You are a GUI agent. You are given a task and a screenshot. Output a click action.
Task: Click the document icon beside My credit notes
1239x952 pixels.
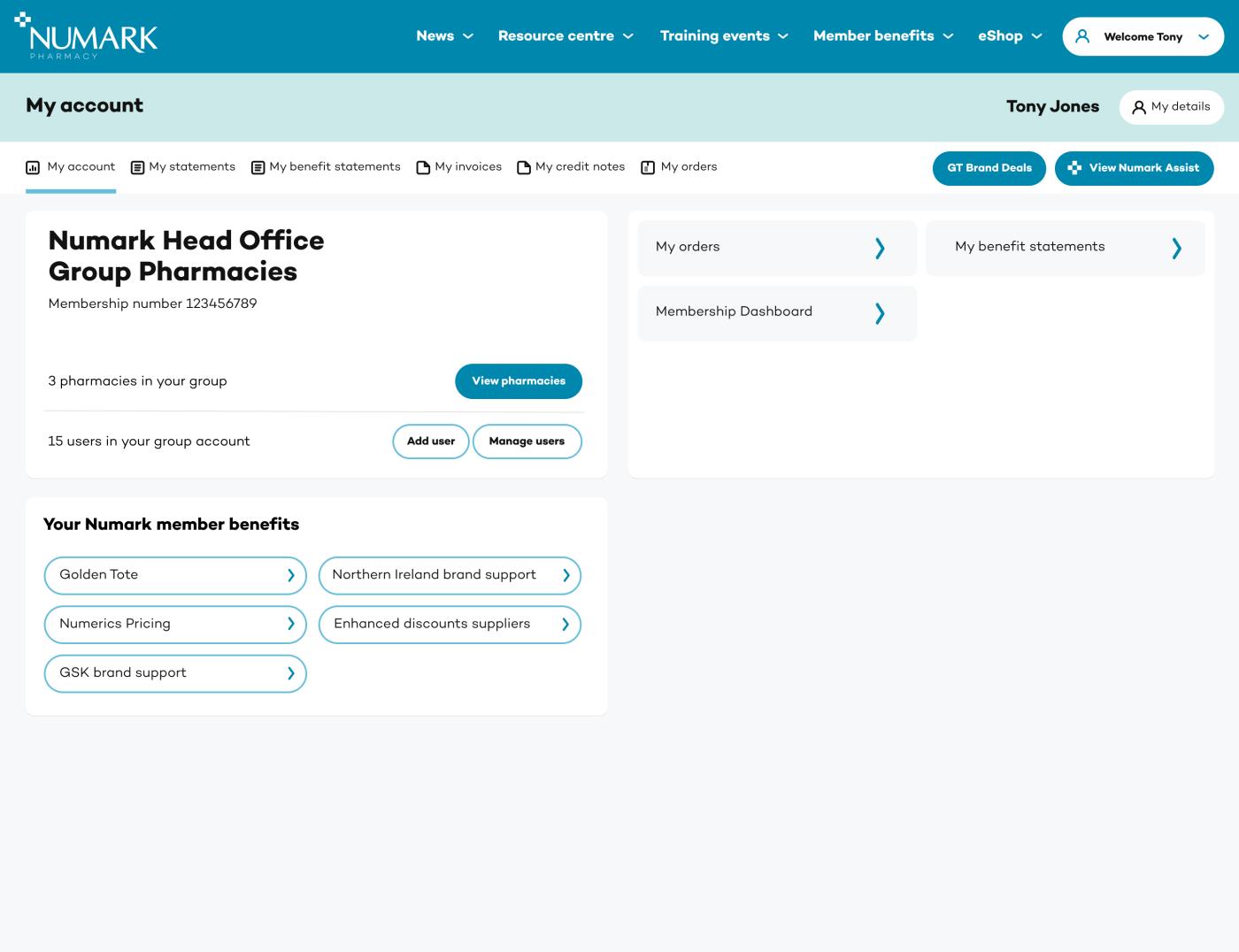[524, 167]
